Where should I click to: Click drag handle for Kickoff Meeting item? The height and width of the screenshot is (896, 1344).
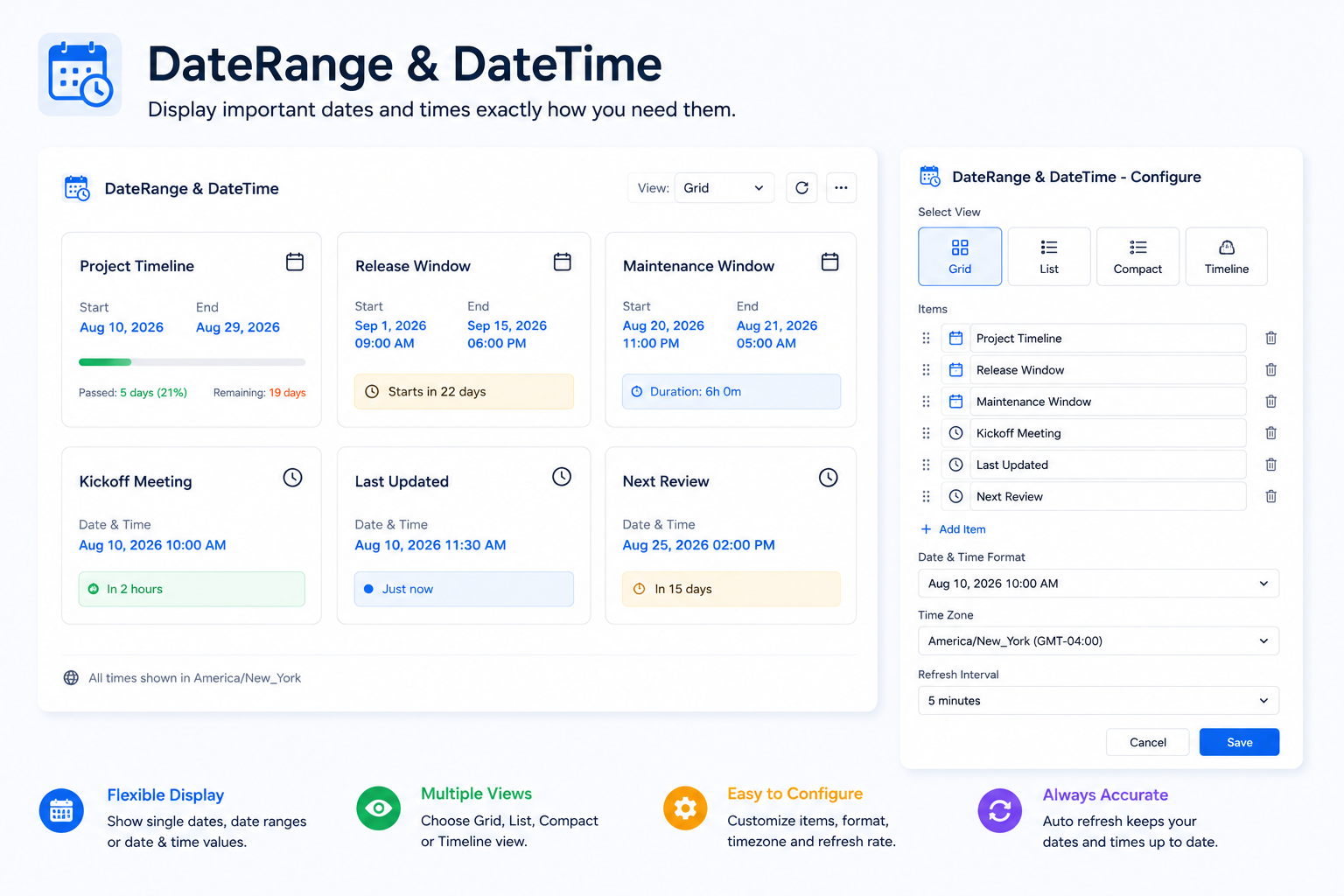tap(926, 432)
